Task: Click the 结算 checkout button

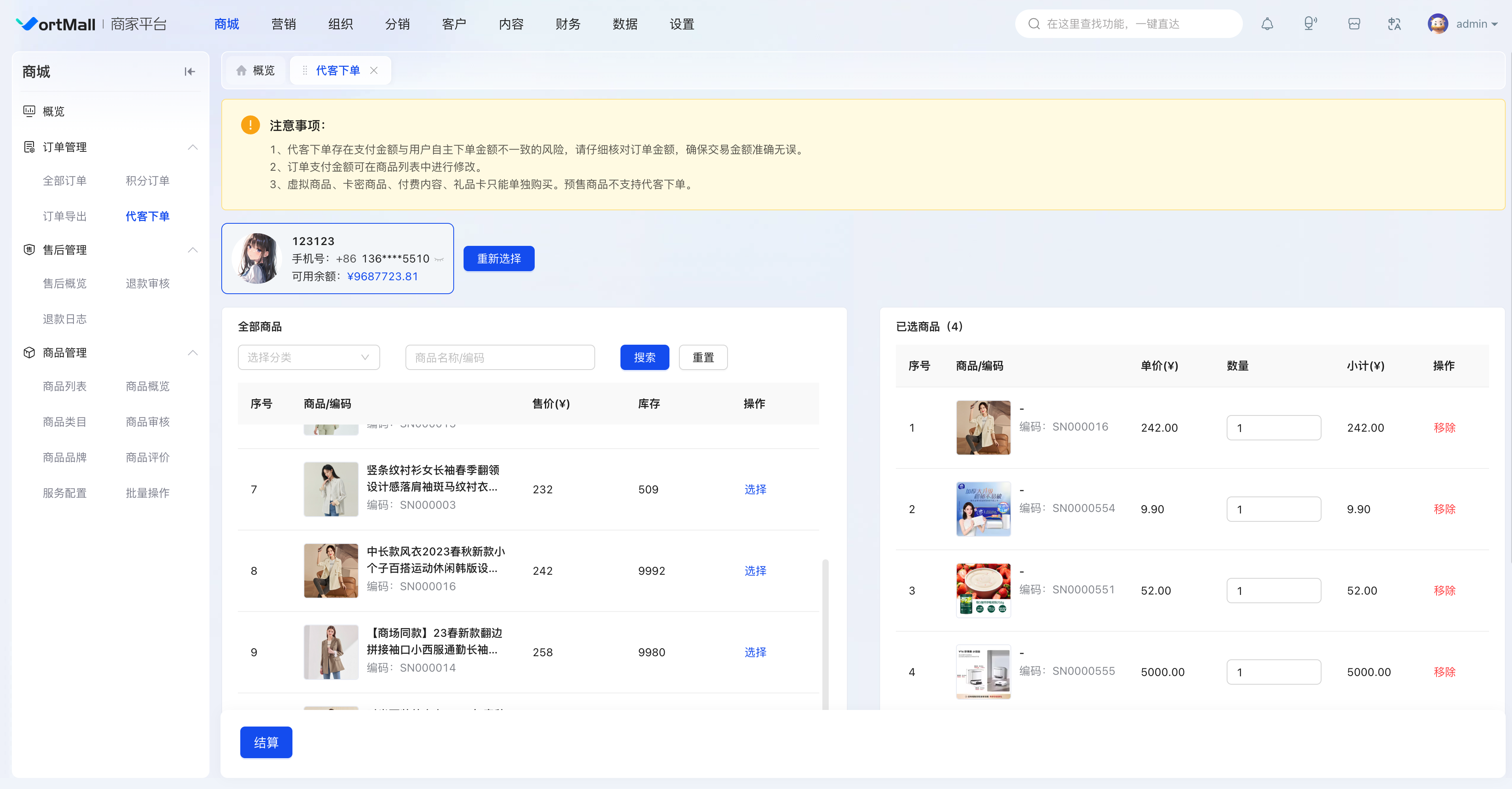Action: 266,742
